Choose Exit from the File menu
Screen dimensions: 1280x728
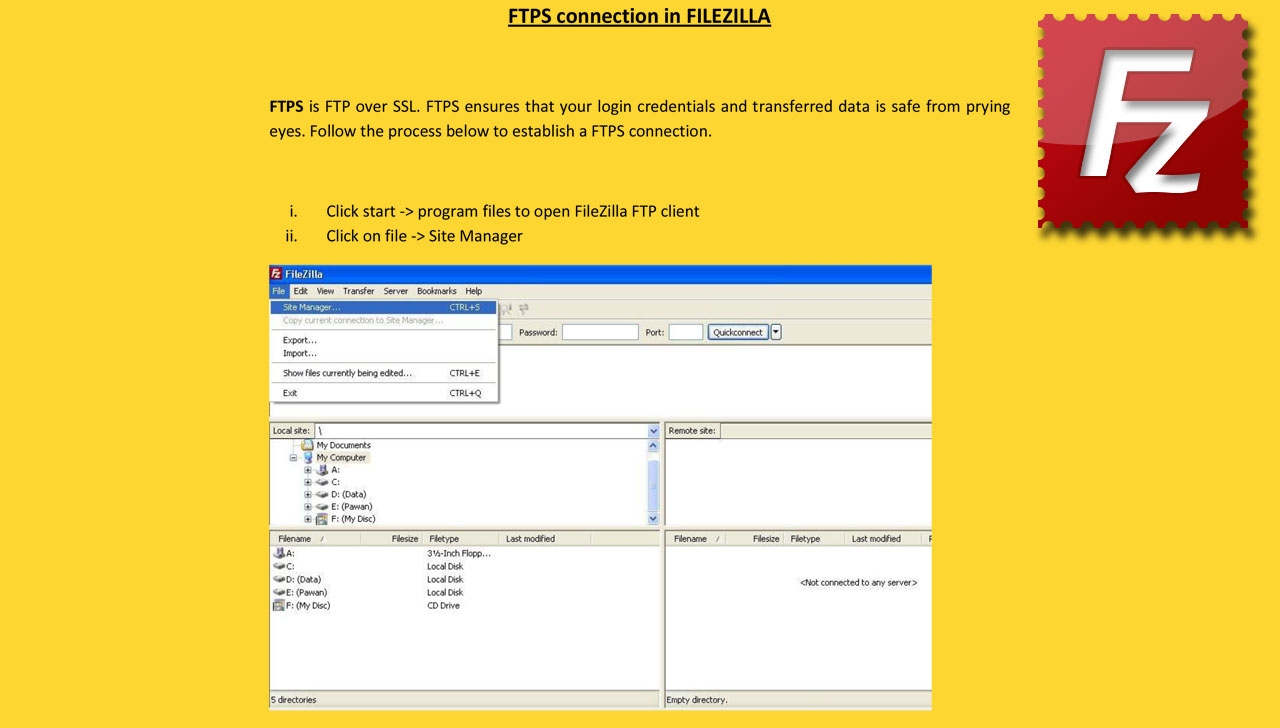click(383, 393)
